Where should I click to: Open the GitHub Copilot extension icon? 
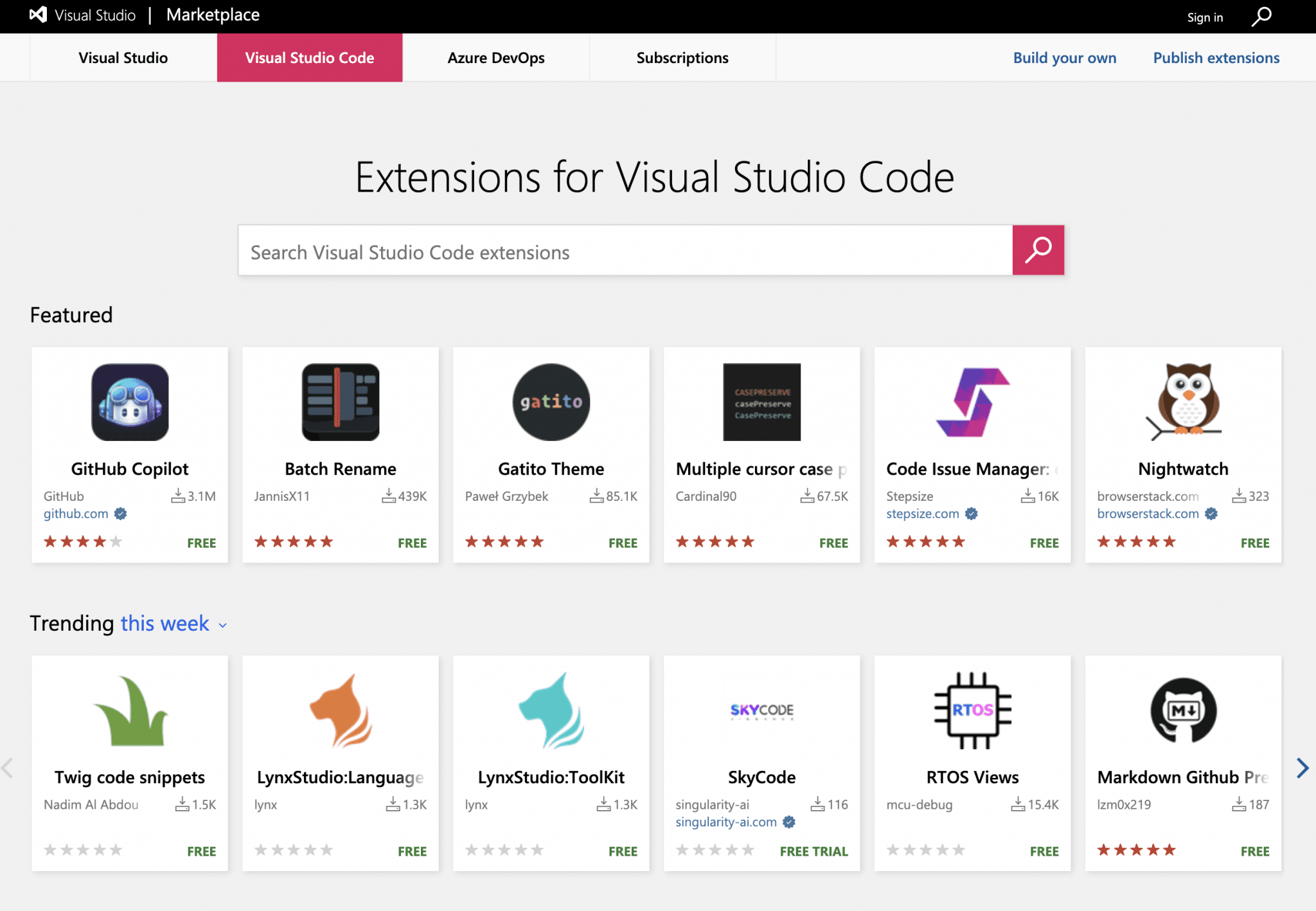pyautogui.click(x=129, y=402)
